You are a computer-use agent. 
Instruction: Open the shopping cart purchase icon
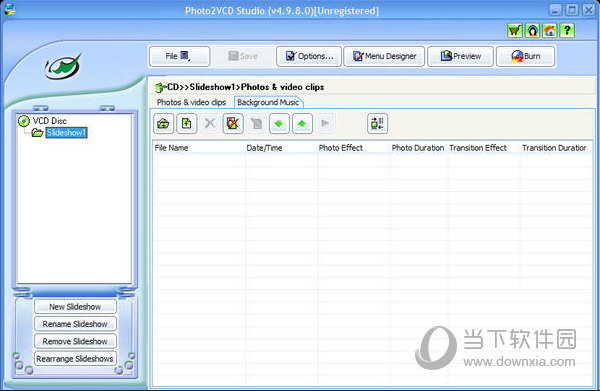point(515,30)
